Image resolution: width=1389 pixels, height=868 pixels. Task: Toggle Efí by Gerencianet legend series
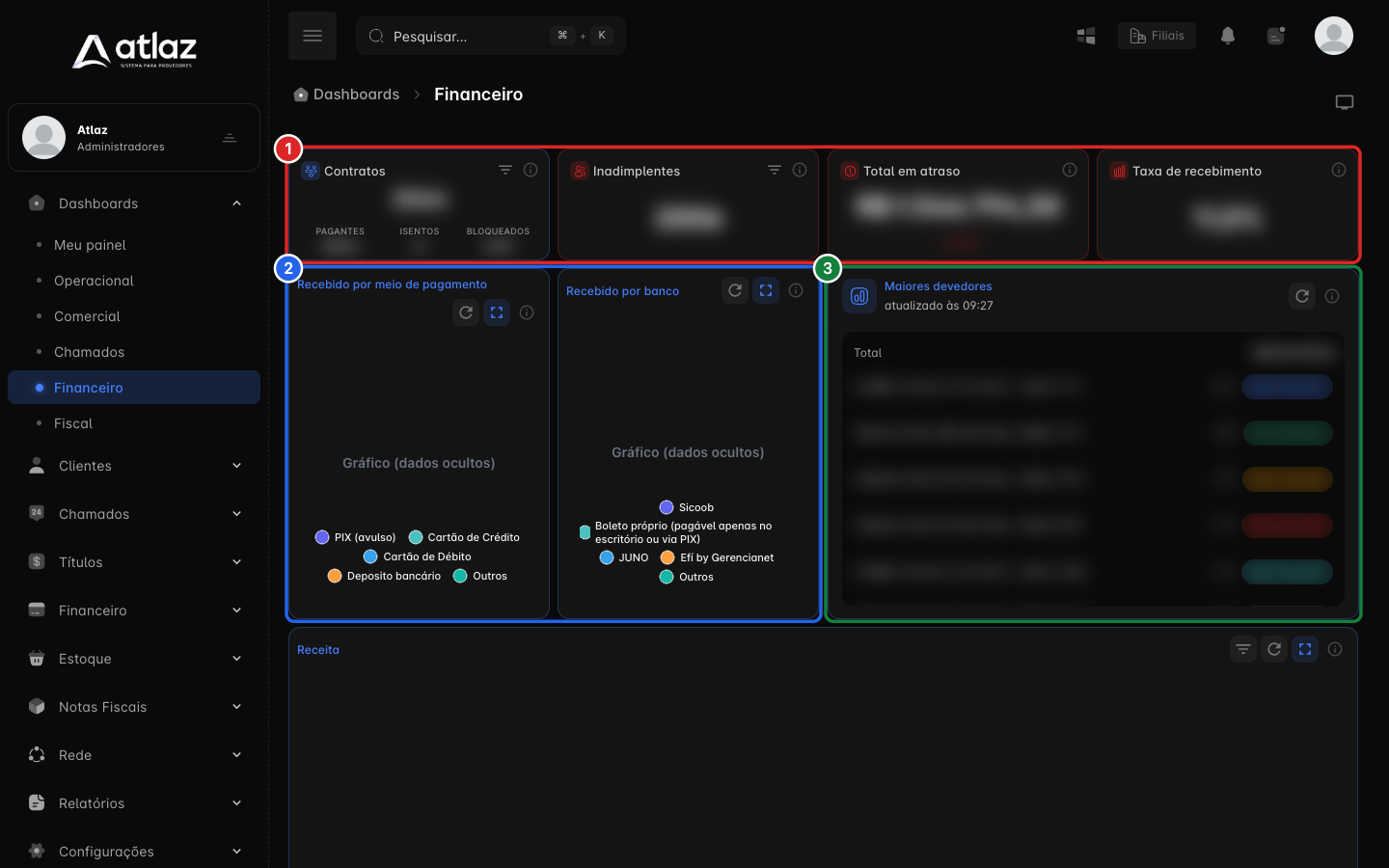pyautogui.click(x=717, y=557)
